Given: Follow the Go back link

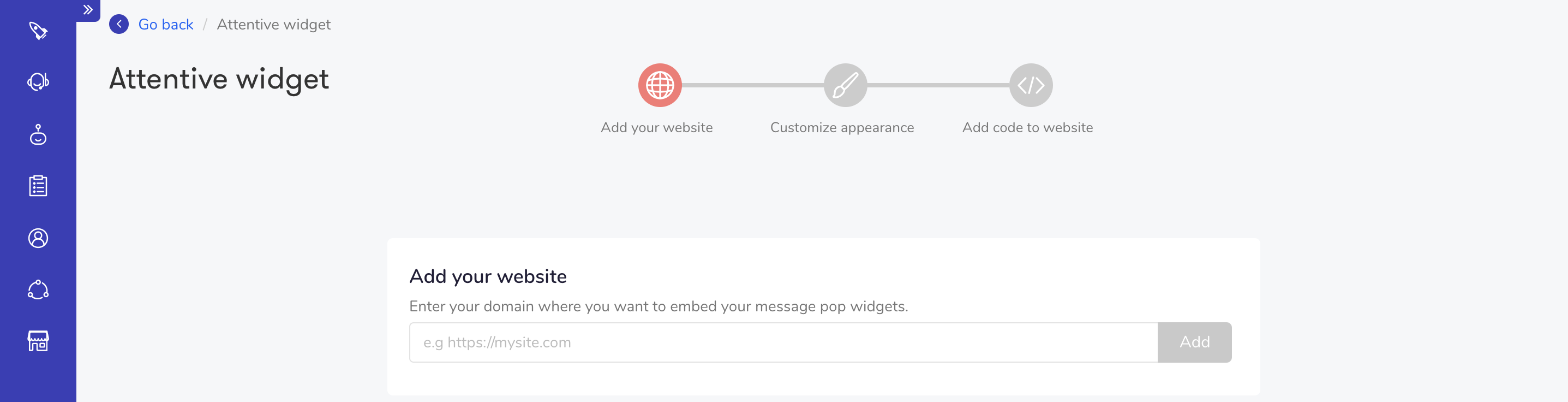Looking at the screenshot, I should point(165,25).
